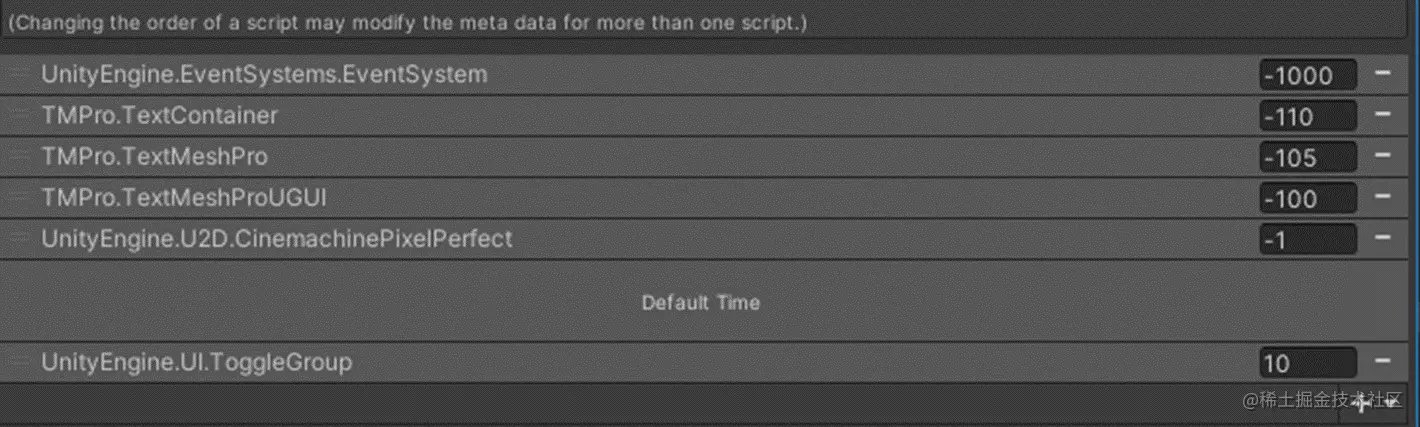Click minus beside UnityEngine.UI.ToggleGroup

[1383, 361]
